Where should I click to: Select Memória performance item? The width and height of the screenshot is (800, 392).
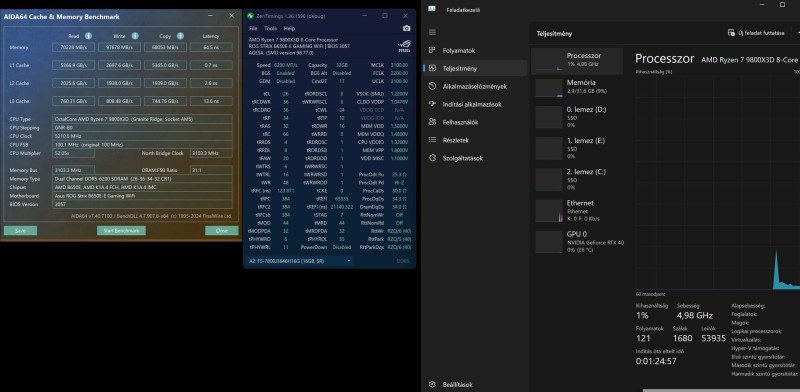point(577,87)
